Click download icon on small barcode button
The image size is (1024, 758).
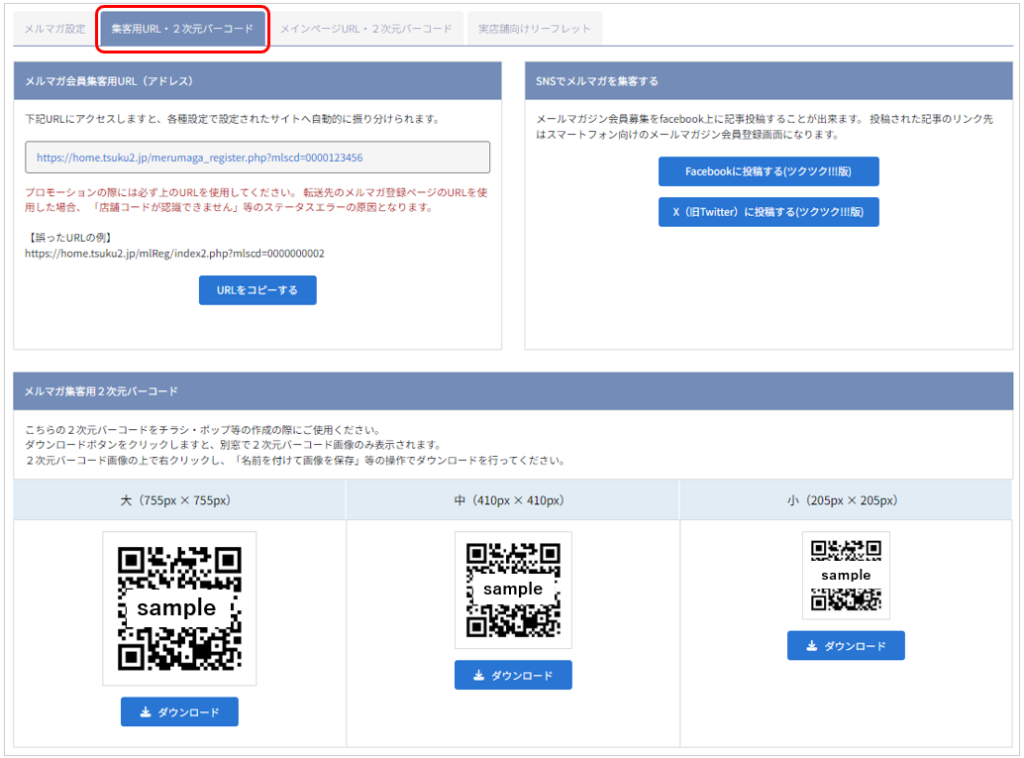[812, 646]
